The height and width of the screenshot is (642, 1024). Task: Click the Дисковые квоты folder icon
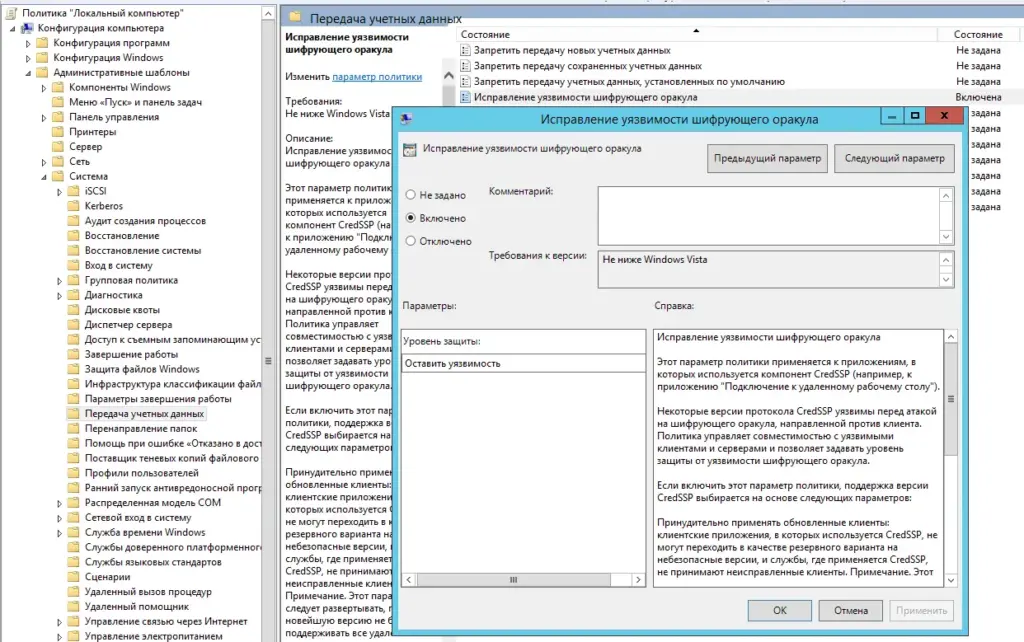[74, 310]
